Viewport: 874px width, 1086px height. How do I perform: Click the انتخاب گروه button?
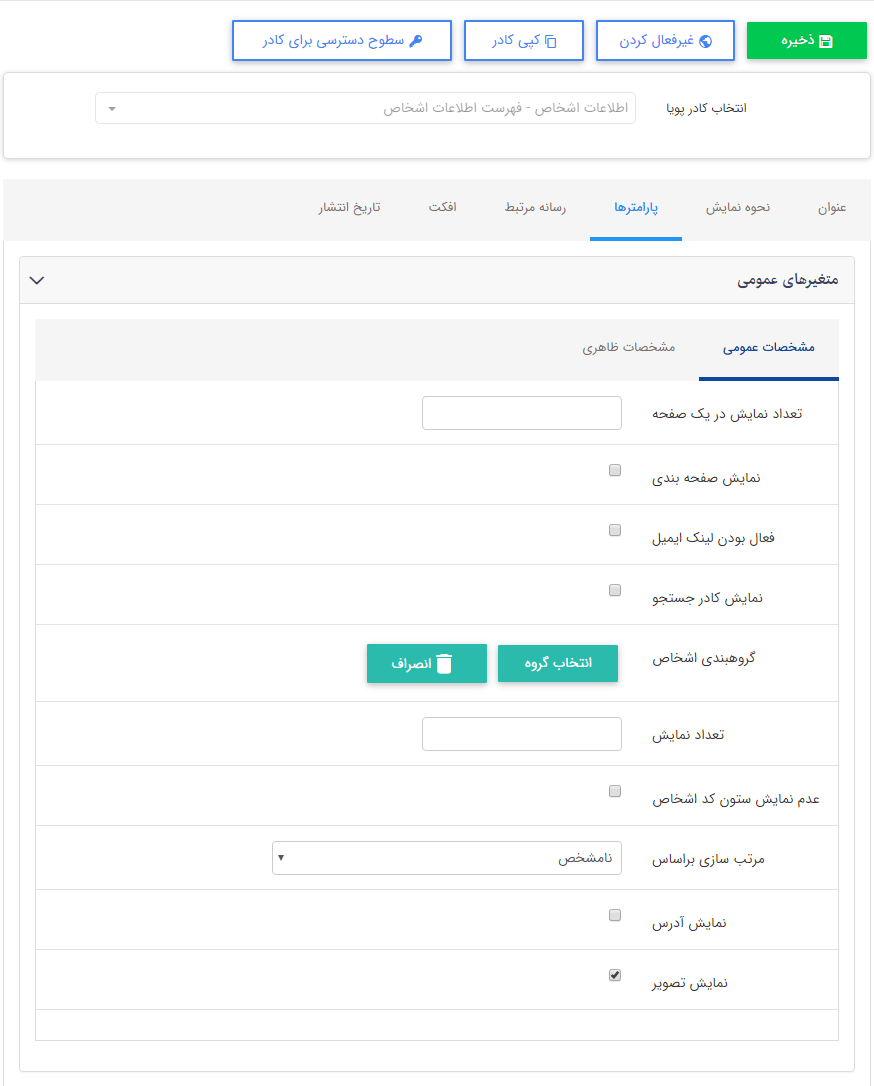click(x=558, y=663)
